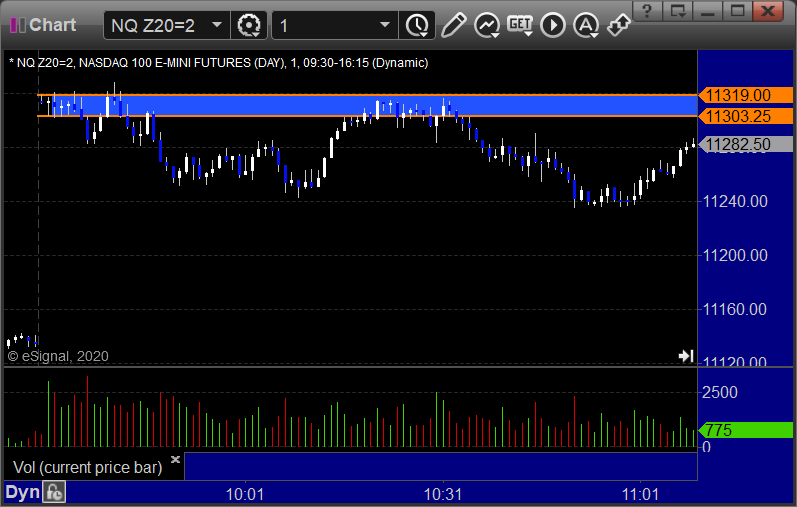Click the 10:31 time axis label

tap(443, 494)
